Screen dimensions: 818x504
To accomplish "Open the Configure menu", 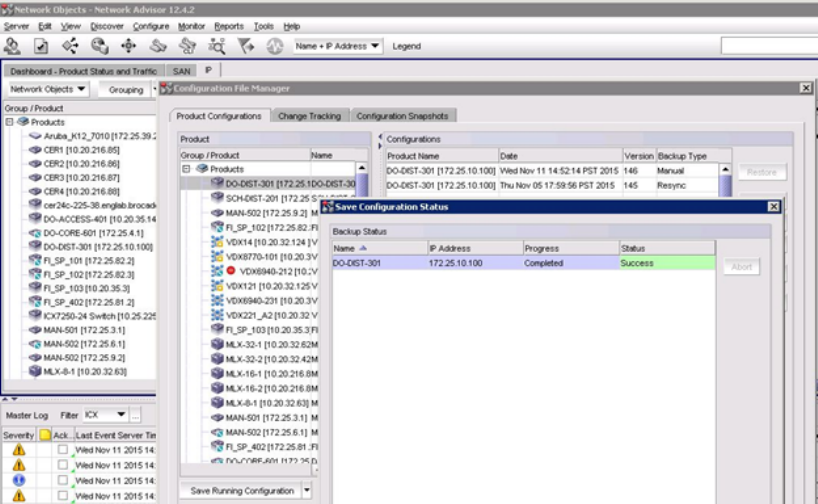I will click(x=151, y=26).
